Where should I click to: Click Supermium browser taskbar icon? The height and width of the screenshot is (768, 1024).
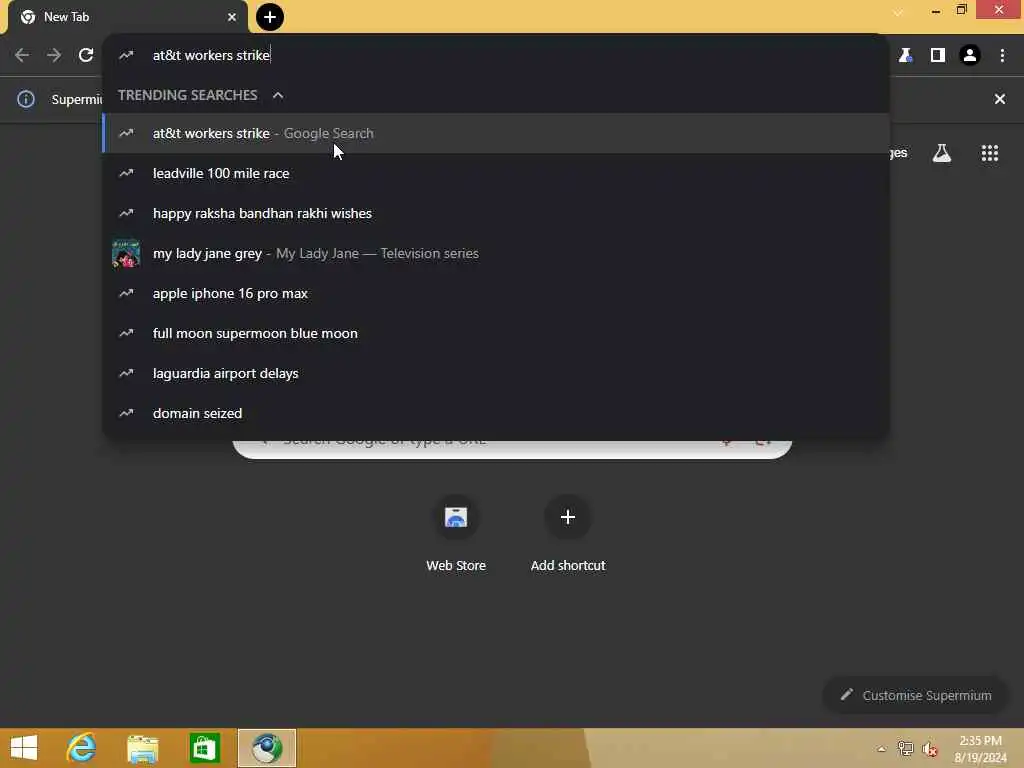point(266,748)
